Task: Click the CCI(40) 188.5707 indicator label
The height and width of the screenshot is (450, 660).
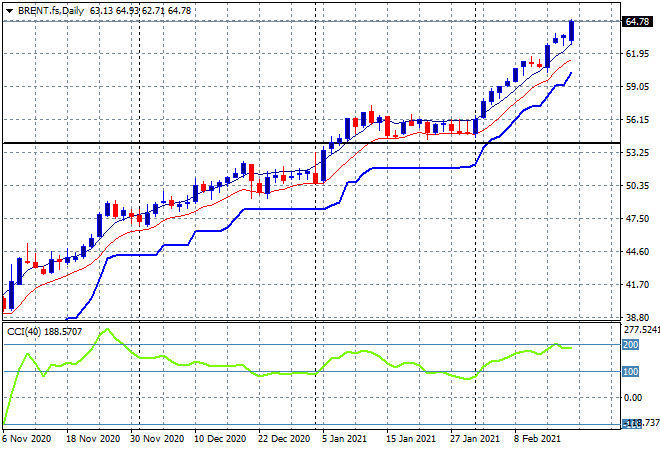Action: click(44, 332)
